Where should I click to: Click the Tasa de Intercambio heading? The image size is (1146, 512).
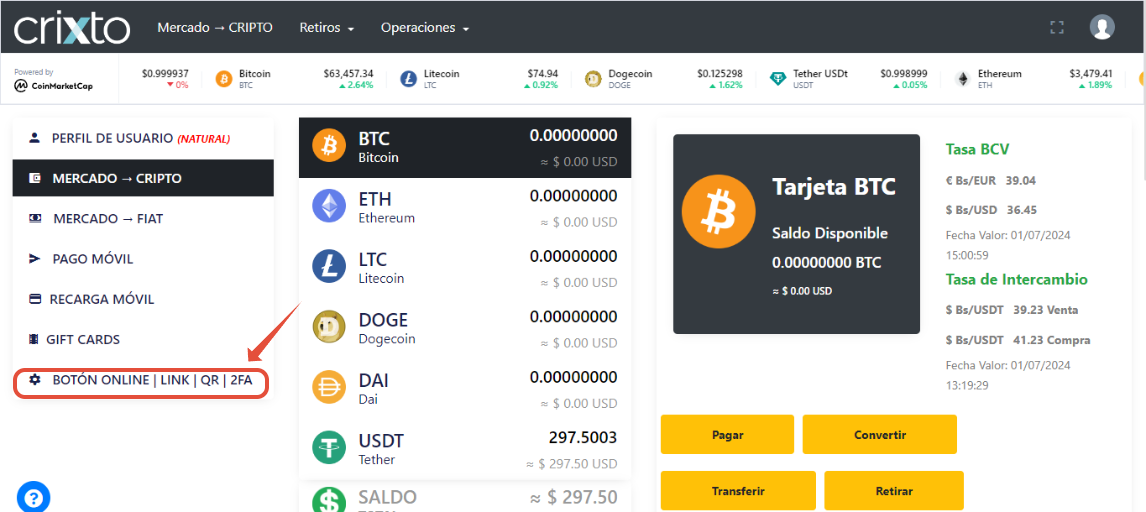coord(1017,280)
